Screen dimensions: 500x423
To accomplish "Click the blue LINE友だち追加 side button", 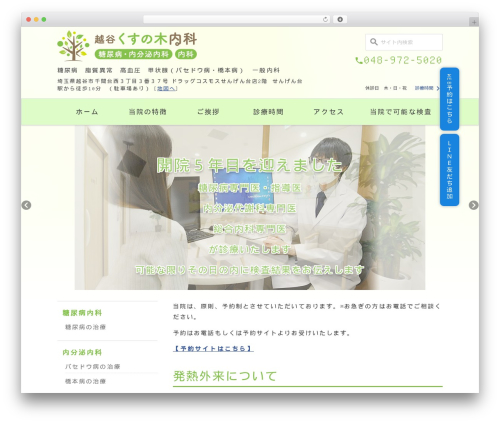I will point(450,170).
